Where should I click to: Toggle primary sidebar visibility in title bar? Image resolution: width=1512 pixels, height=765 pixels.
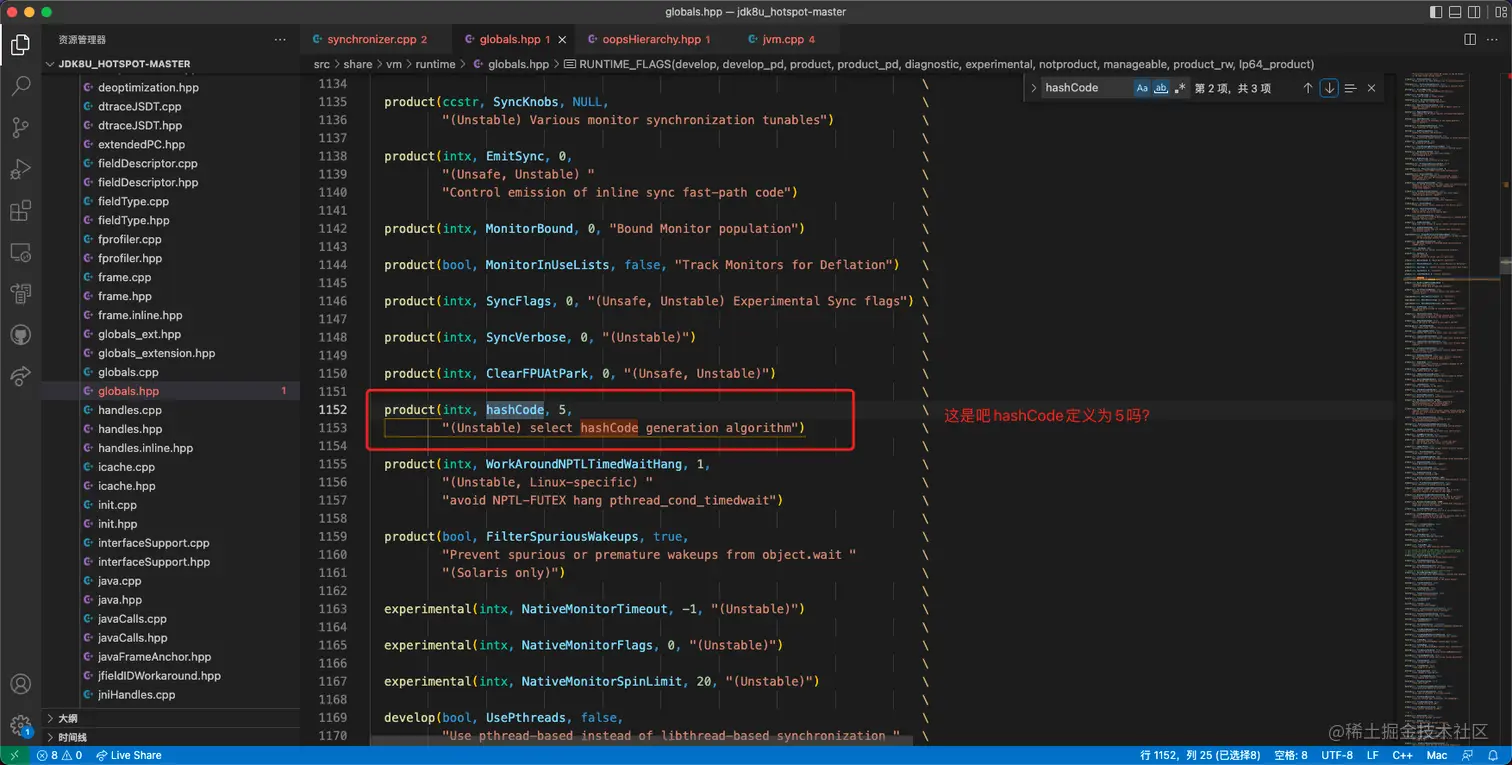[1437, 12]
